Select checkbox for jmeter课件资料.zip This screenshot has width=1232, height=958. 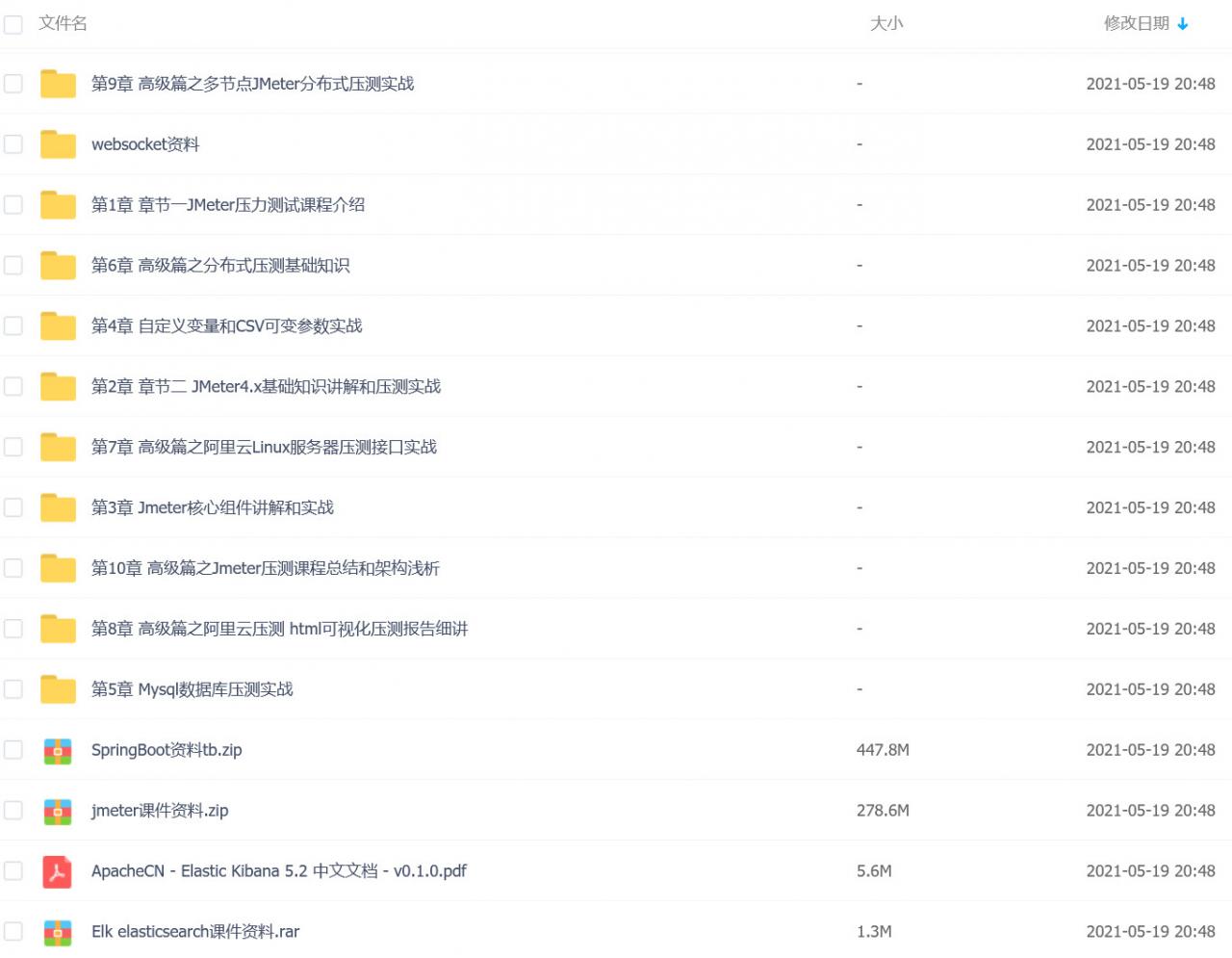(13, 811)
